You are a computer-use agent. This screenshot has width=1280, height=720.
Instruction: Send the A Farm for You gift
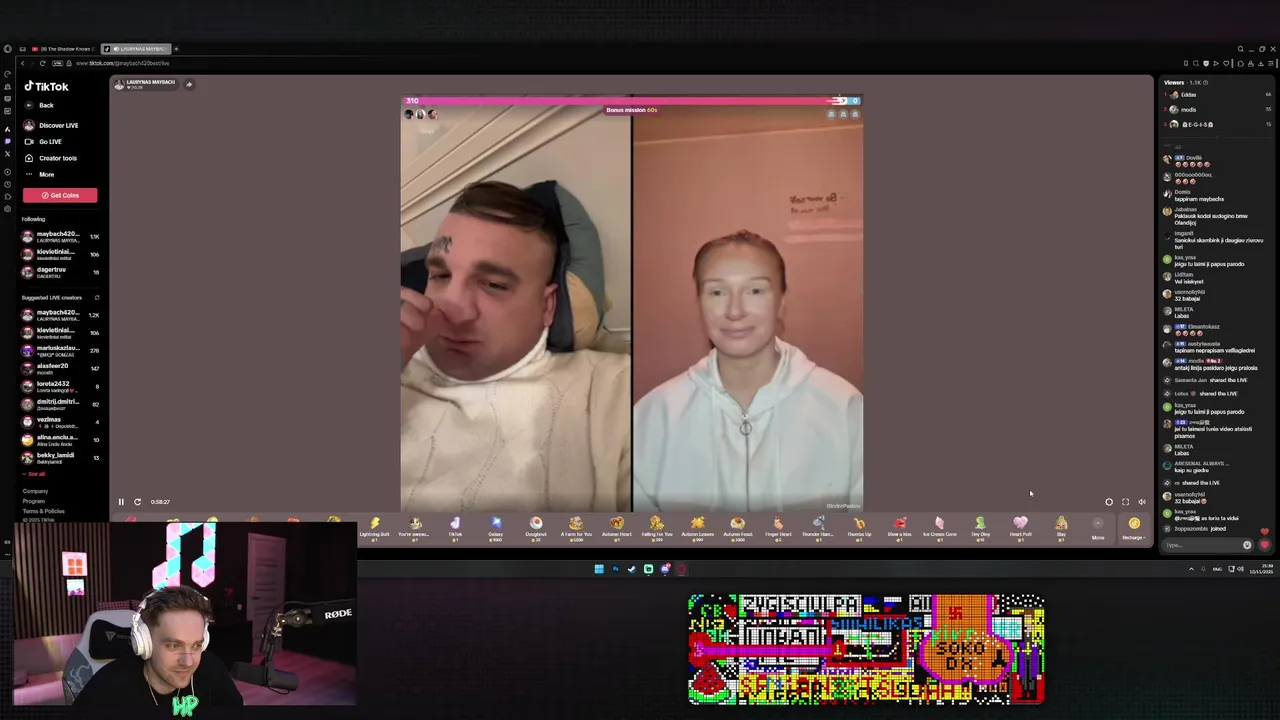(576, 528)
